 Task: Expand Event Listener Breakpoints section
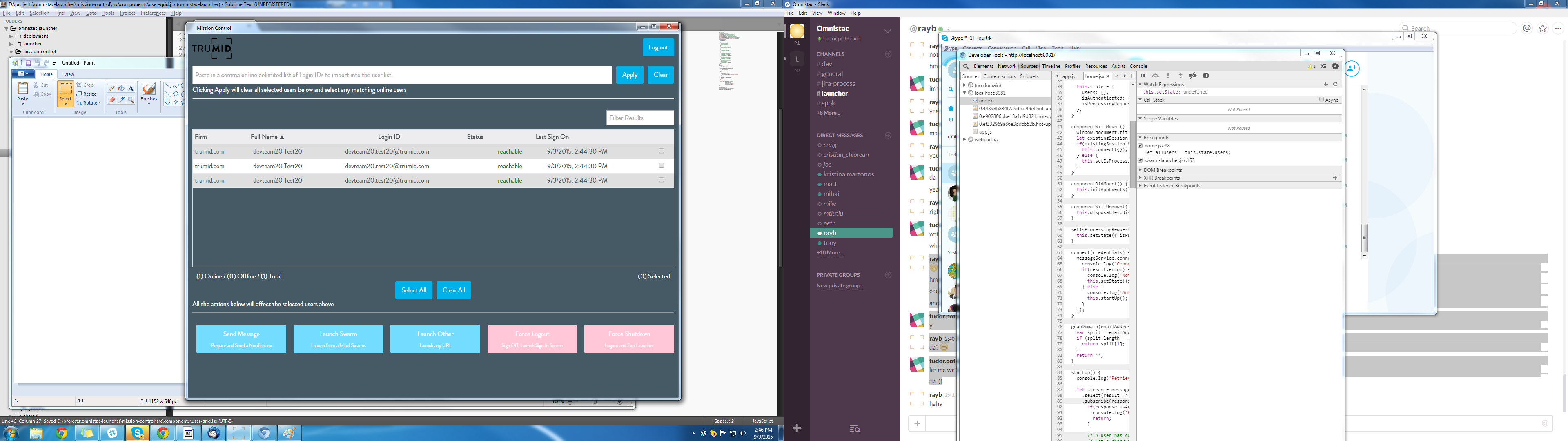tap(1140, 186)
